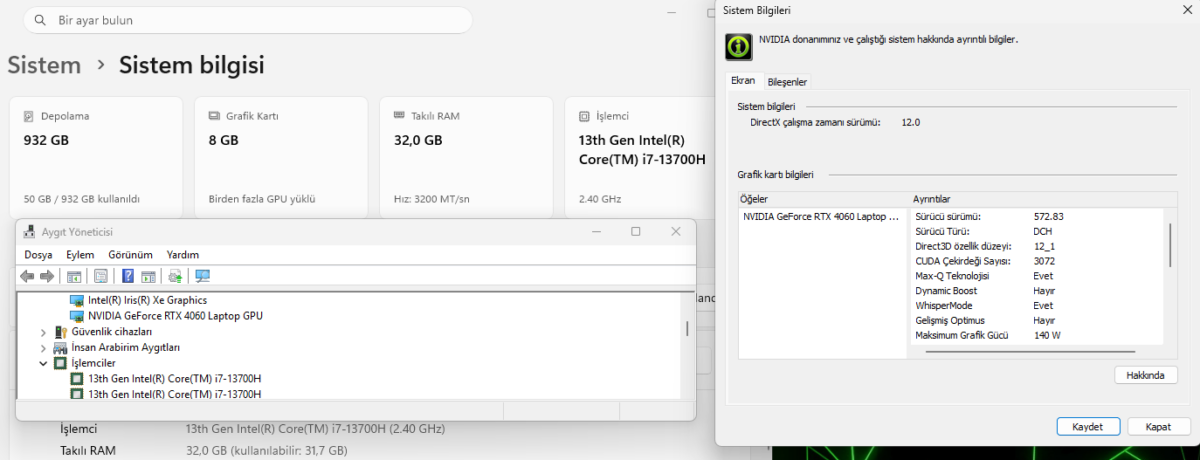
Task: Click the Birden fazla GPU yüklü text
Action: click(262, 199)
